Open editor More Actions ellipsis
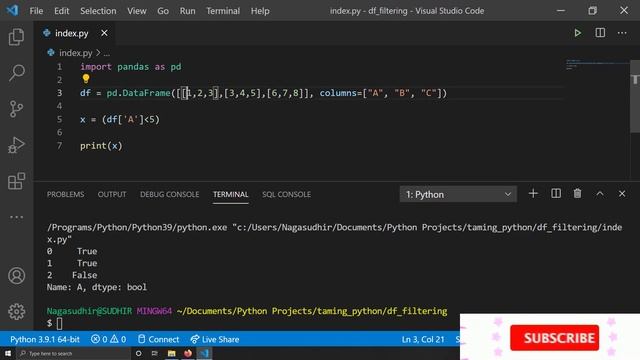The width and height of the screenshot is (640, 360). coord(622,33)
